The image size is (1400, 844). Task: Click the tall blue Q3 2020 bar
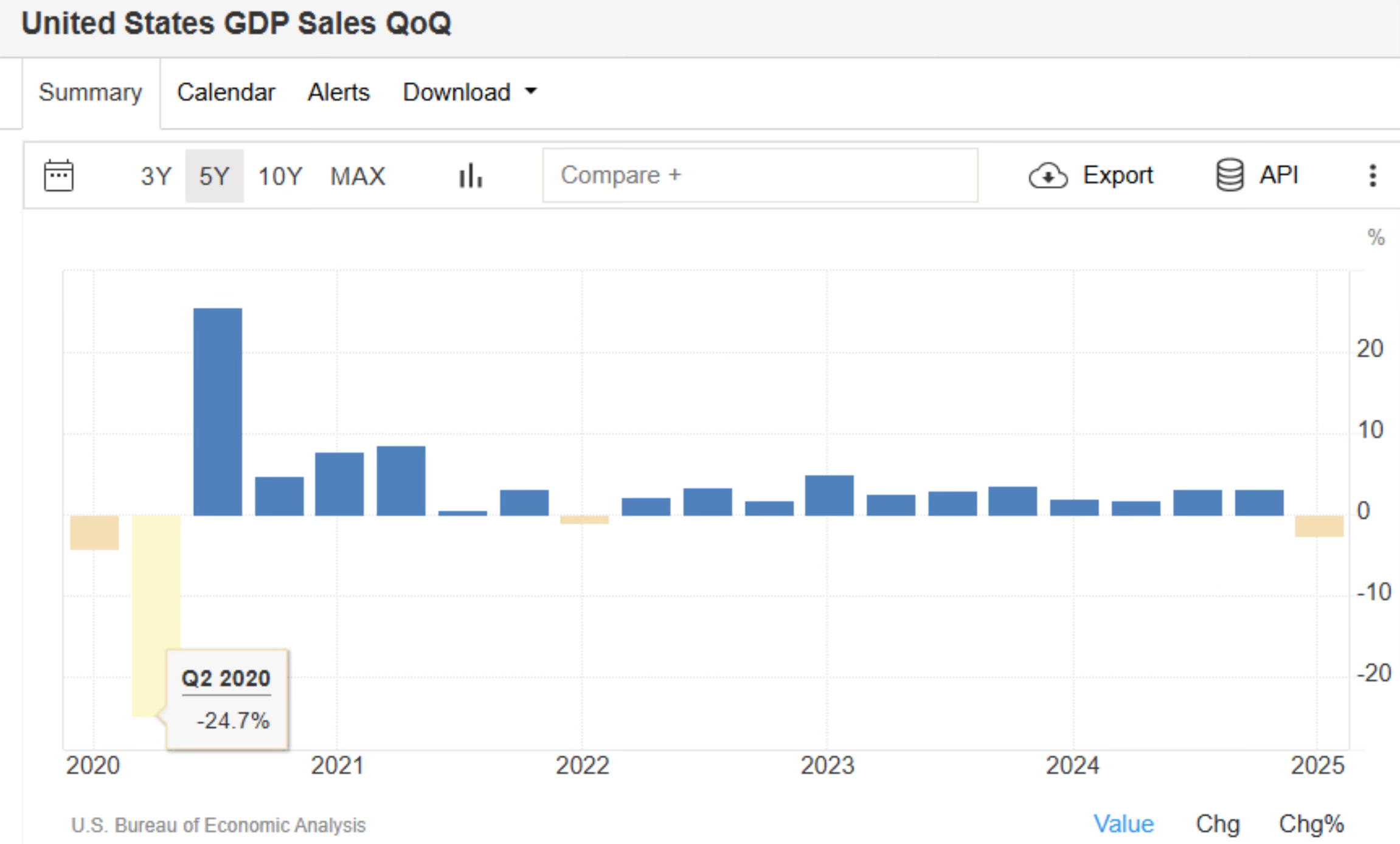218,412
